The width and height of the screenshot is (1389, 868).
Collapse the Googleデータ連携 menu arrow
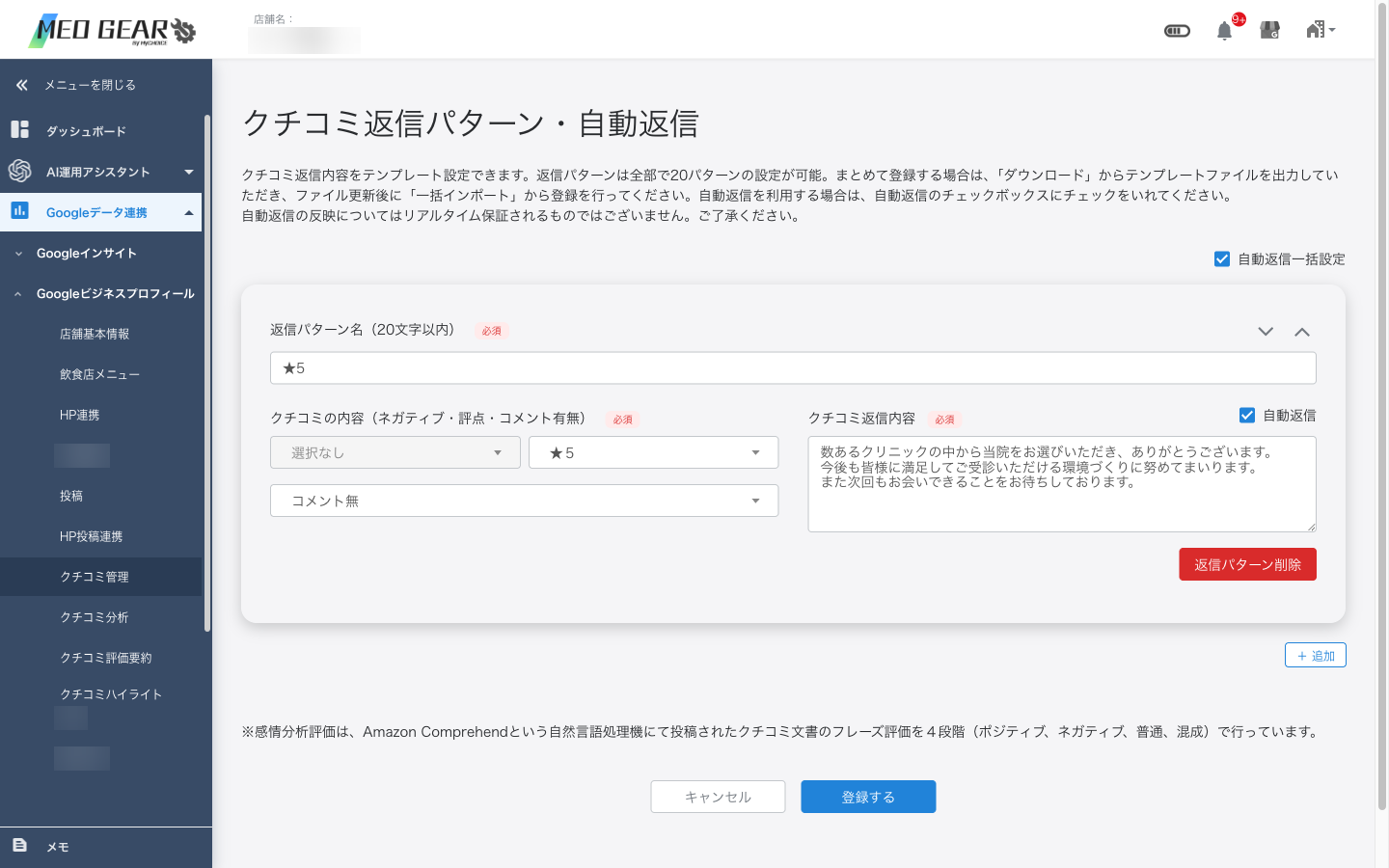tap(189, 212)
